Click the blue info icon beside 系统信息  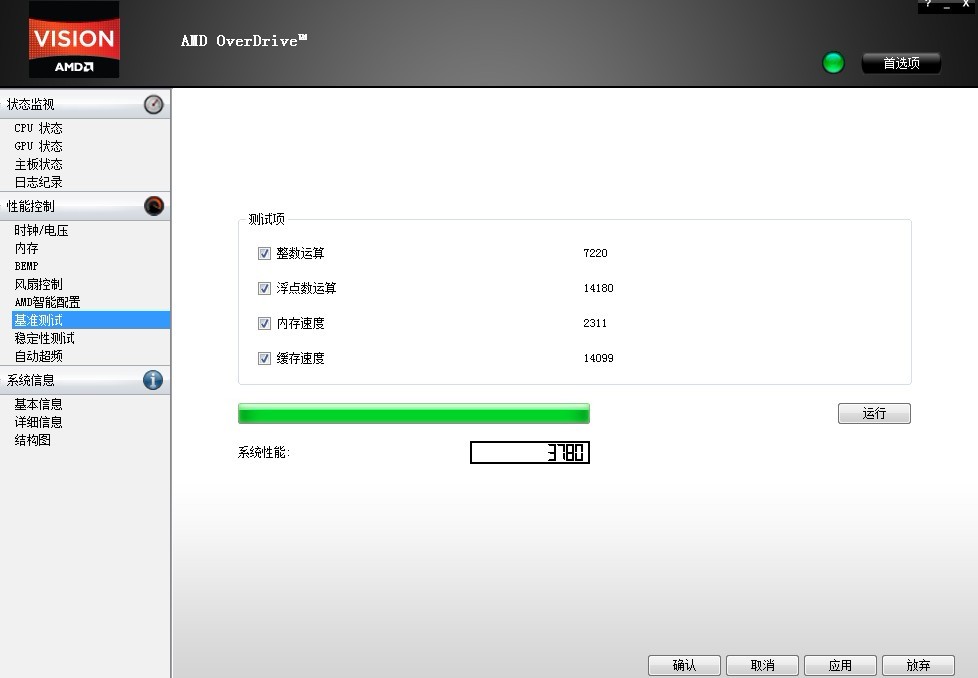(x=153, y=380)
